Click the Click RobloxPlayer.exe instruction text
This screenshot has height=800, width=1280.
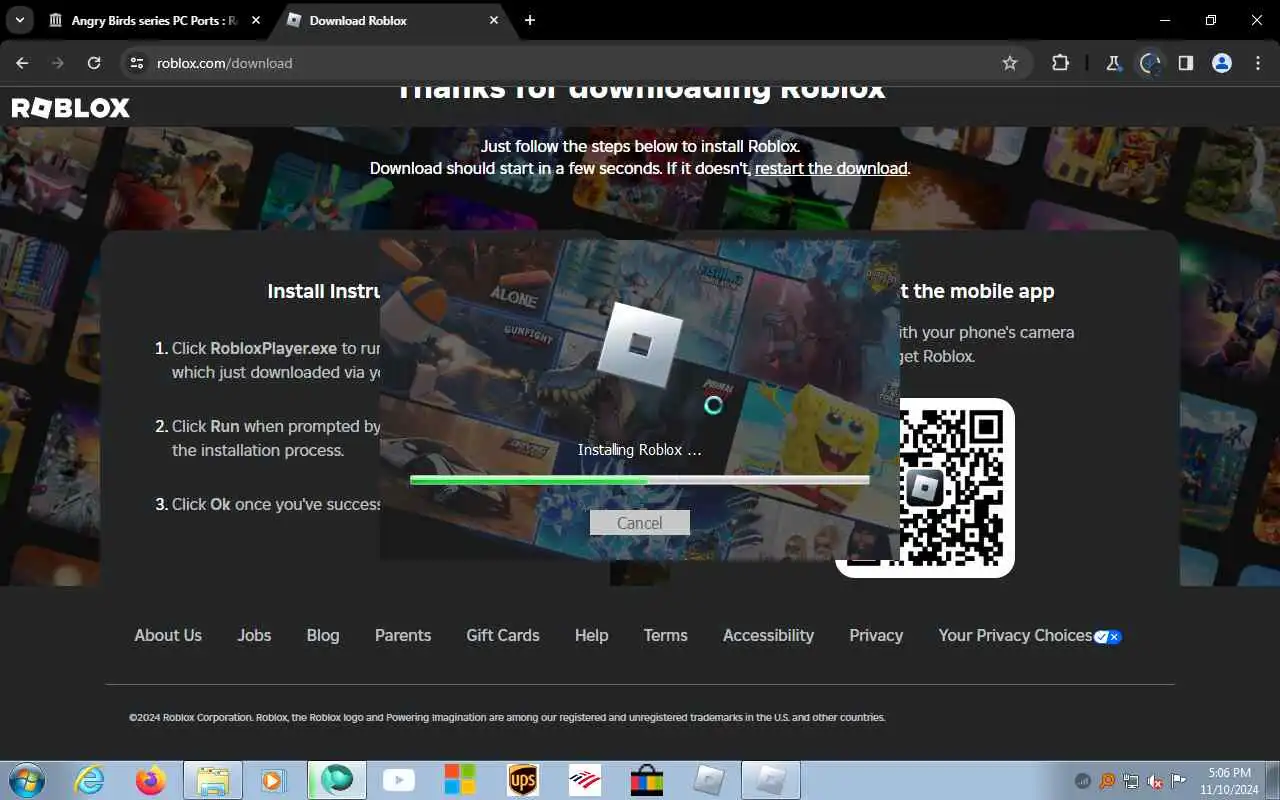click(276, 360)
